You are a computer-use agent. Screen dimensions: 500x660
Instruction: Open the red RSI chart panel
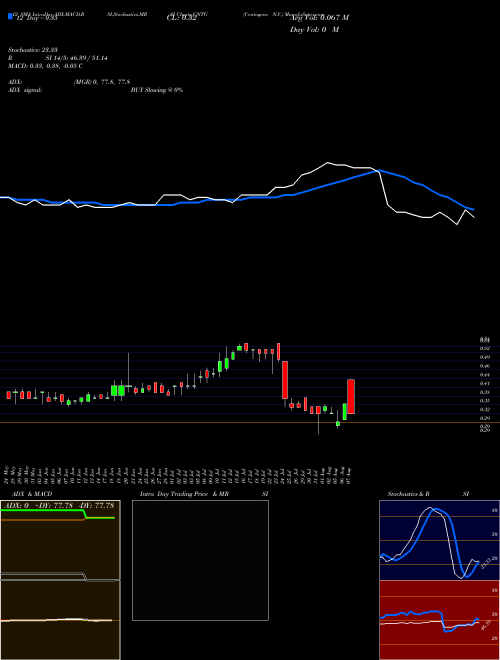click(439, 620)
